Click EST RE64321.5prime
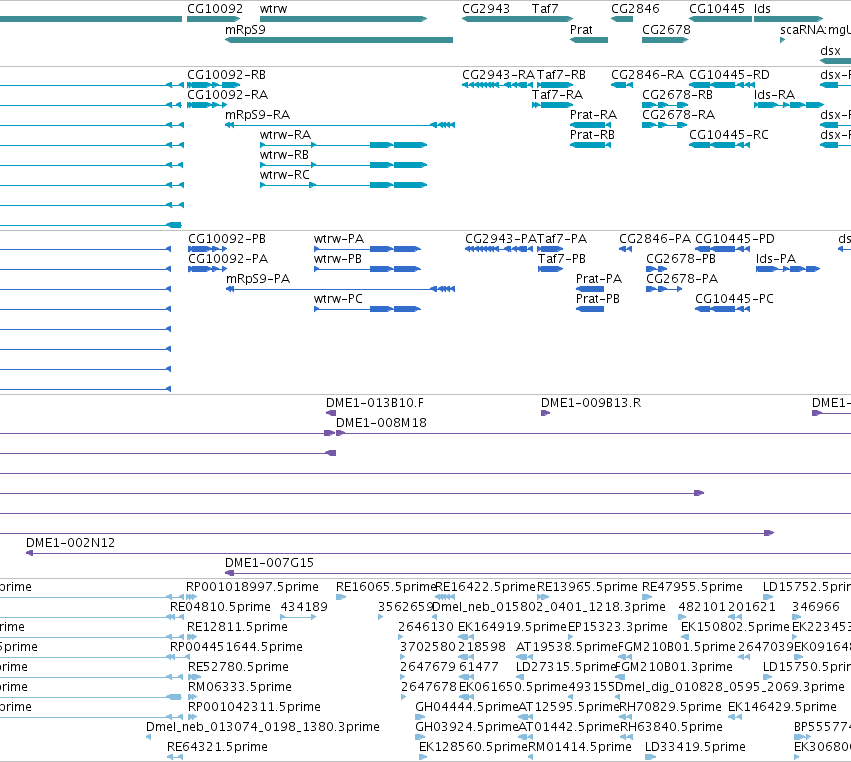Image resolution: width=851 pixels, height=762 pixels. click(217, 747)
